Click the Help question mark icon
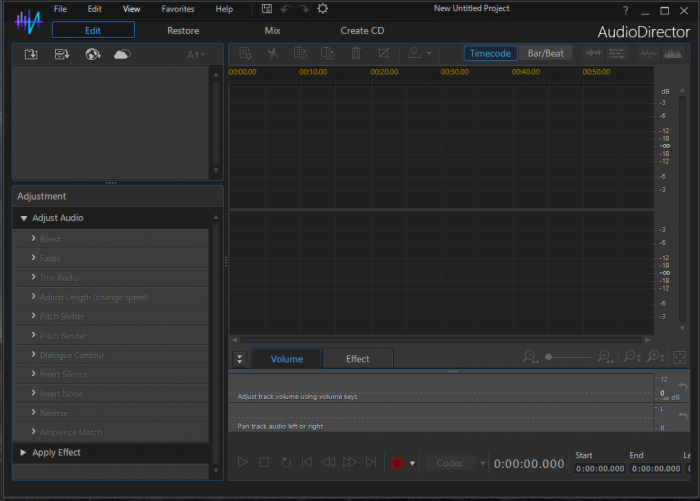Screen dimensions: 700x501 click(x=626, y=9)
